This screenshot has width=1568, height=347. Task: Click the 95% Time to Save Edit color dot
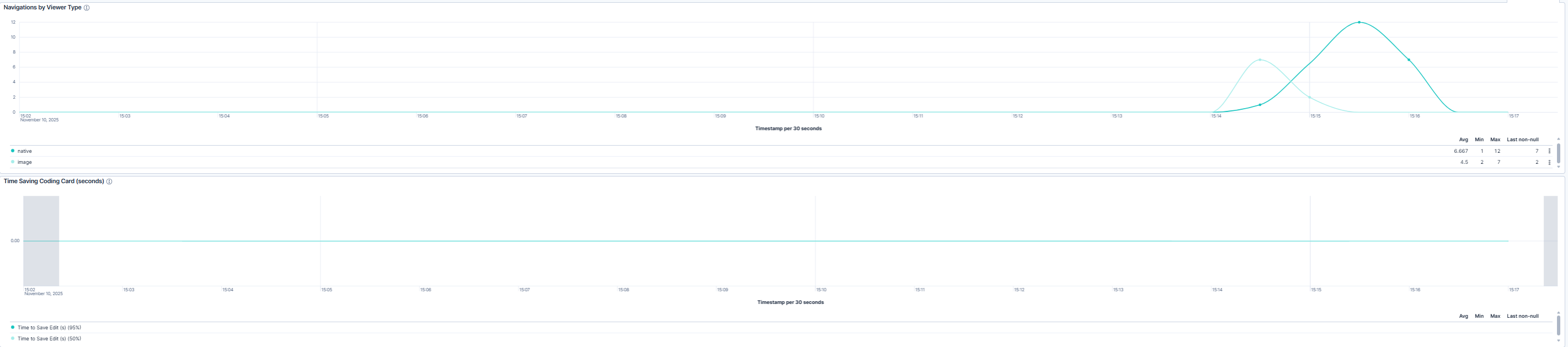click(x=13, y=328)
